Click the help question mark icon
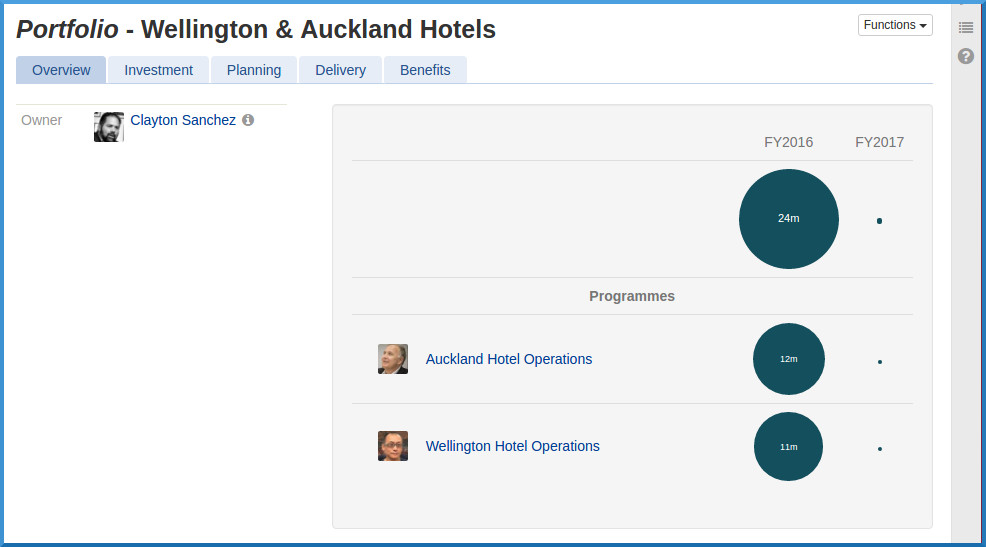Image resolution: width=986 pixels, height=547 pixels. pos(965,56)
